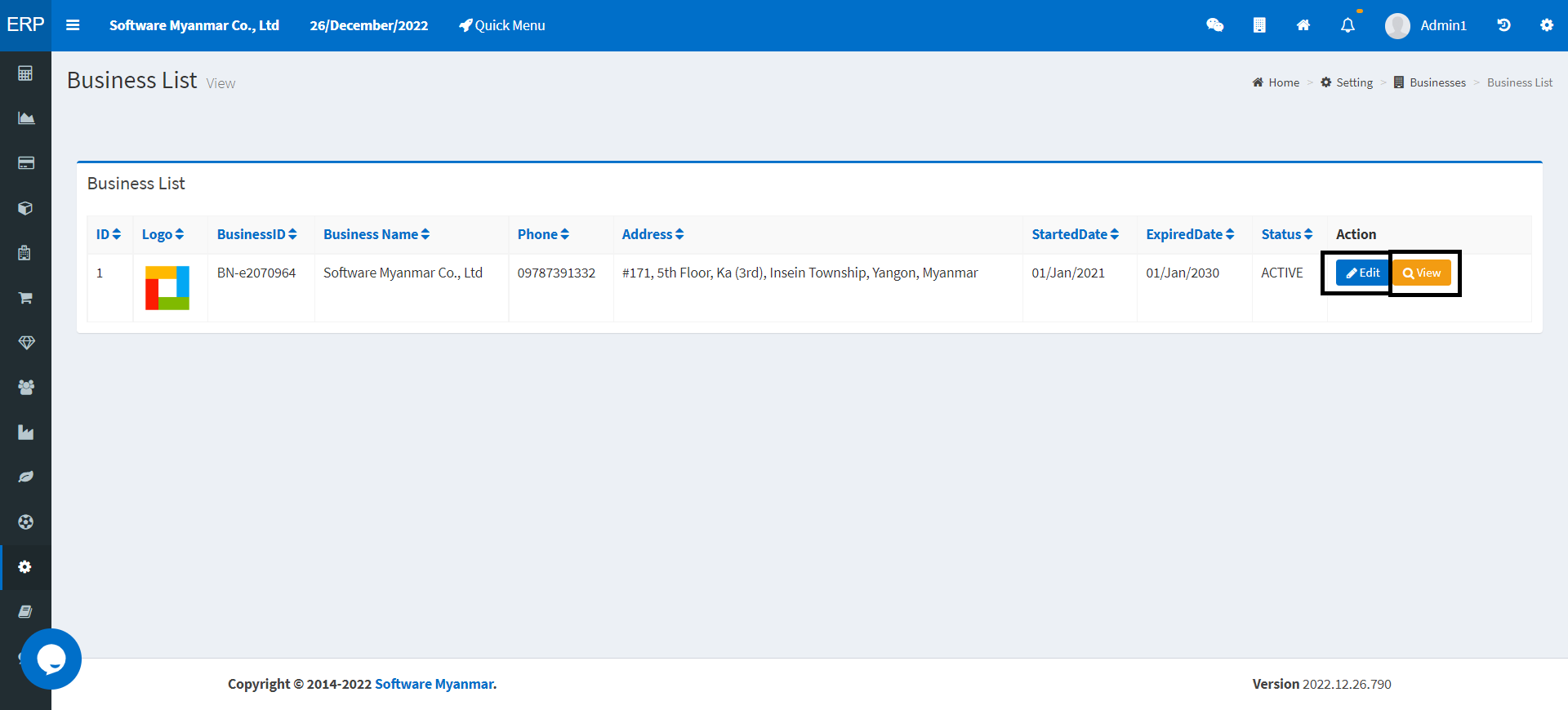Click the Admin1 user avatar

(x=1397, y=26)
